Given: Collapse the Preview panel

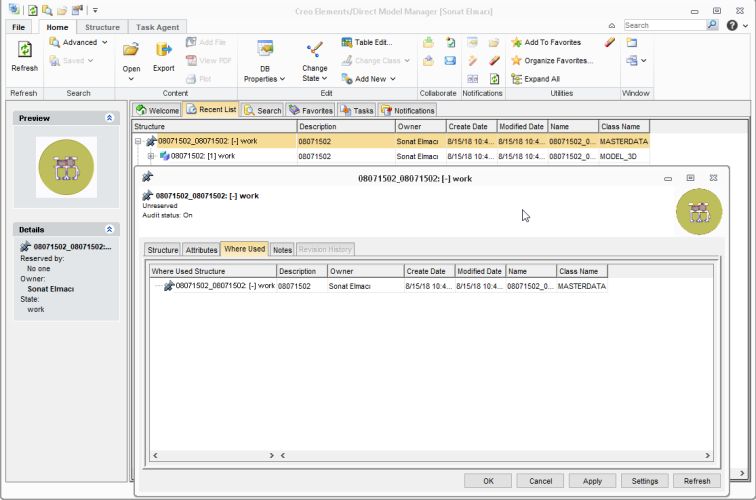Looking at the screenshot, I should pyautogui.click(x=109, y=118).
